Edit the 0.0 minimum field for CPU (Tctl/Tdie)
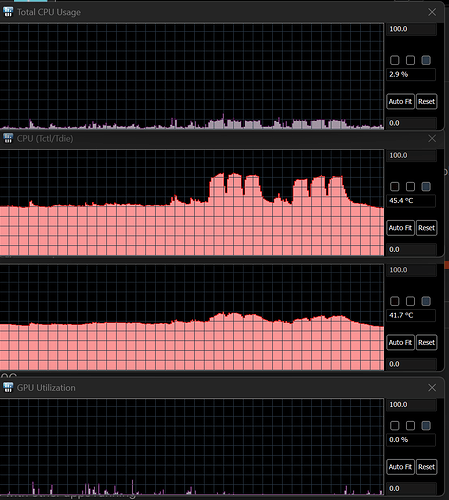Image resolution: width=449 pixels, height=500 pixels. click(x=411, y=249)
